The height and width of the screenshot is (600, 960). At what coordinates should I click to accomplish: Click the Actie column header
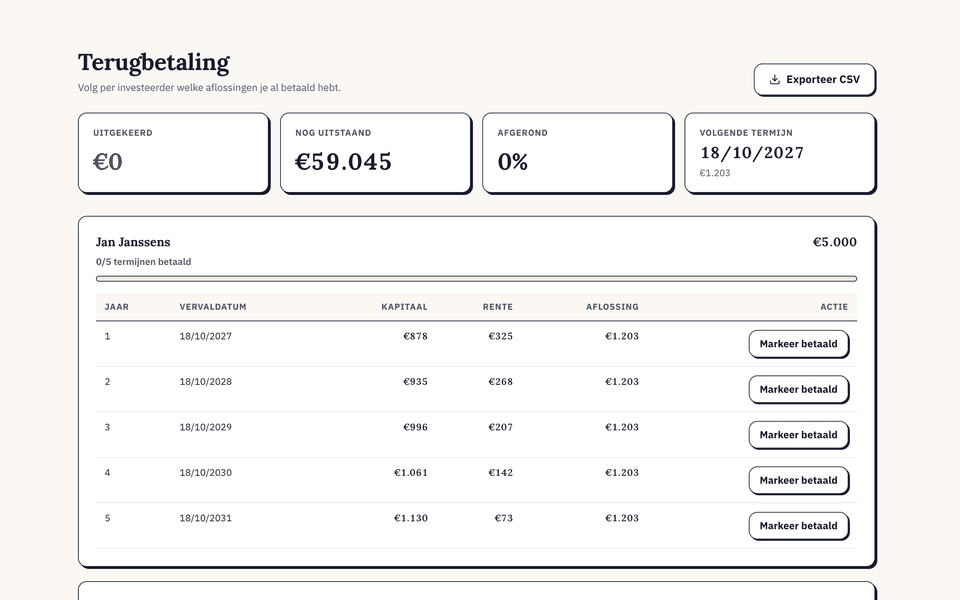pyautogui.click(x=834, y=307)
